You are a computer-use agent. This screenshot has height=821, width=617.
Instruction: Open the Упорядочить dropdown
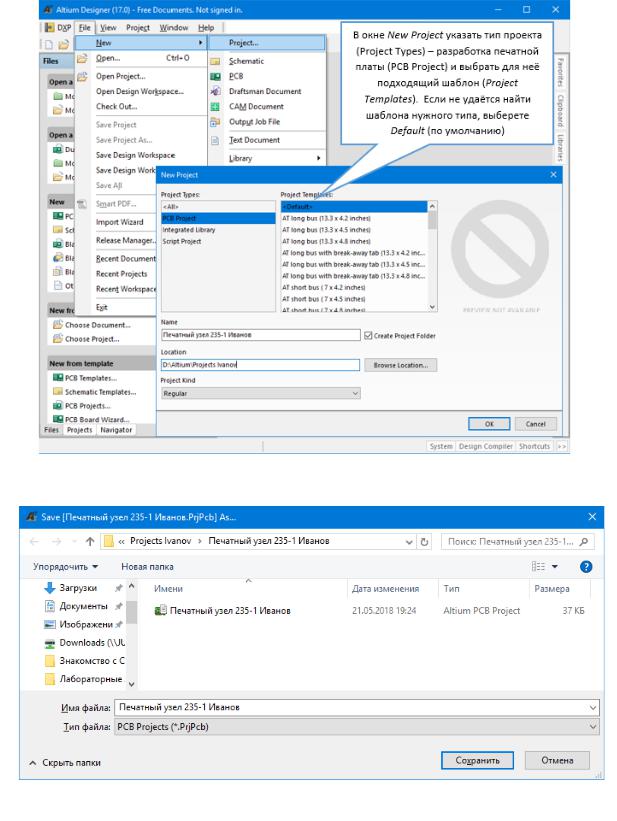tap(65, 567)
